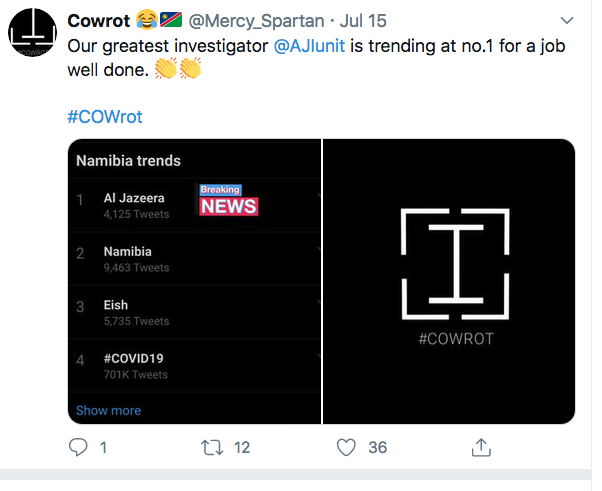
Task: Click Show more trends
Action: click(108, 410)
